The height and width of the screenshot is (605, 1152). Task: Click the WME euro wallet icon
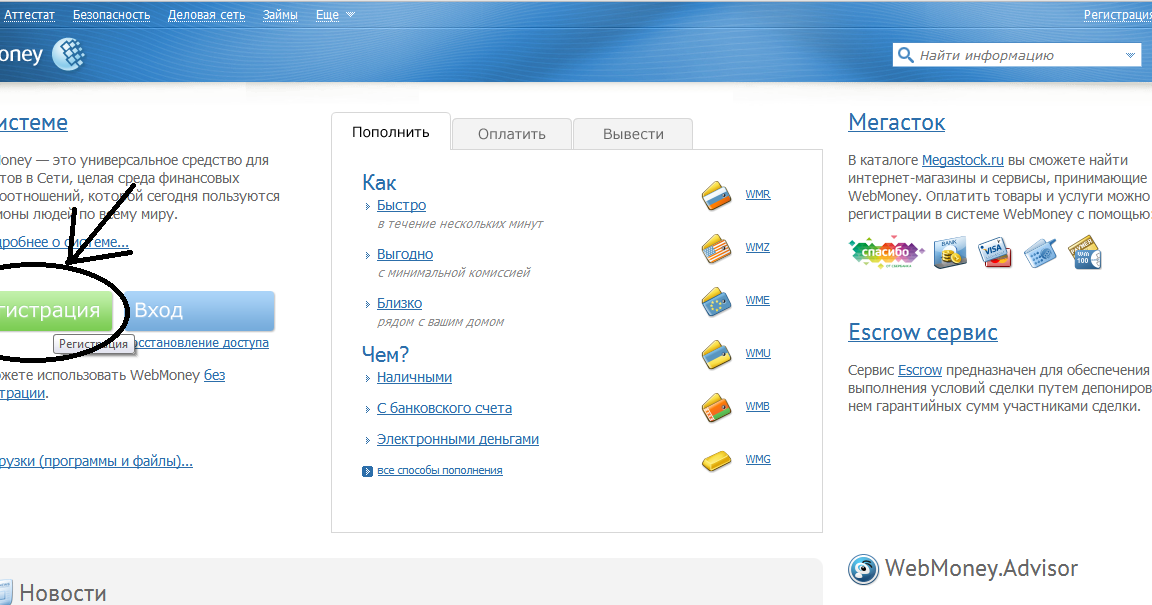point(716,301)
